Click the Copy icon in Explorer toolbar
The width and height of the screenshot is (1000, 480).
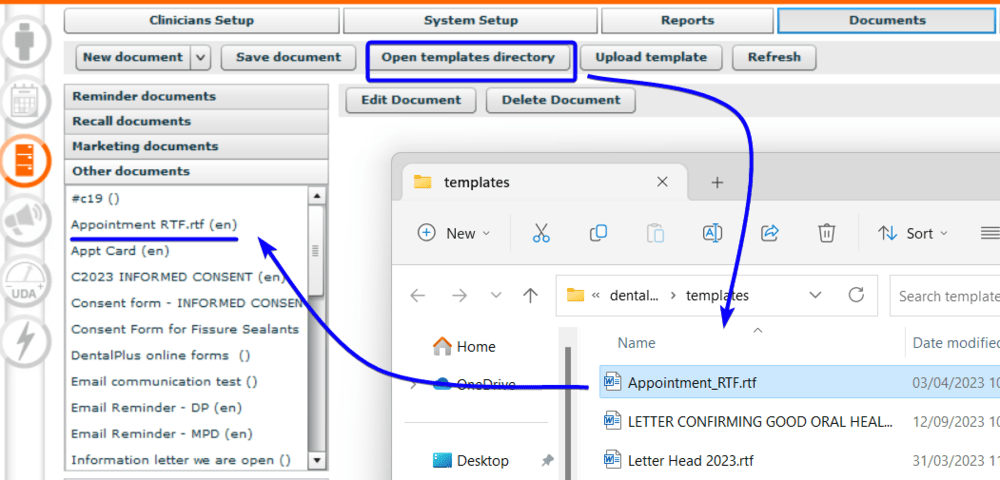[598, 233]
